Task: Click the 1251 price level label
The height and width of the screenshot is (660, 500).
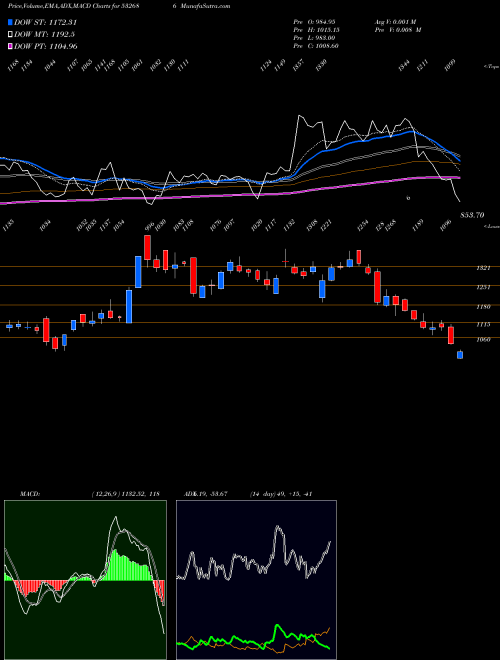Action: [484, 287]
